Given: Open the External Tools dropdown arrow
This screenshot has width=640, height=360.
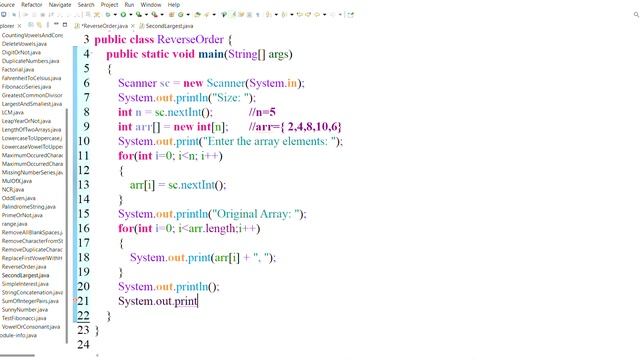Looking at the screenshot, I should (x=162, y=15).
